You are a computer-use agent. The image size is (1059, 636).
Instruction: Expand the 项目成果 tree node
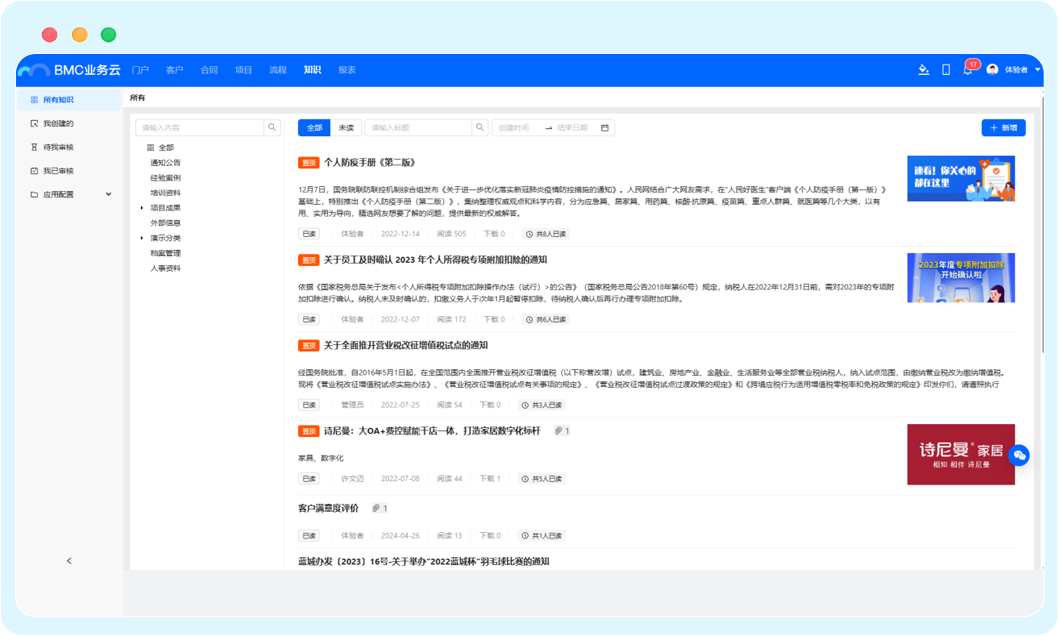pos(142,208)
